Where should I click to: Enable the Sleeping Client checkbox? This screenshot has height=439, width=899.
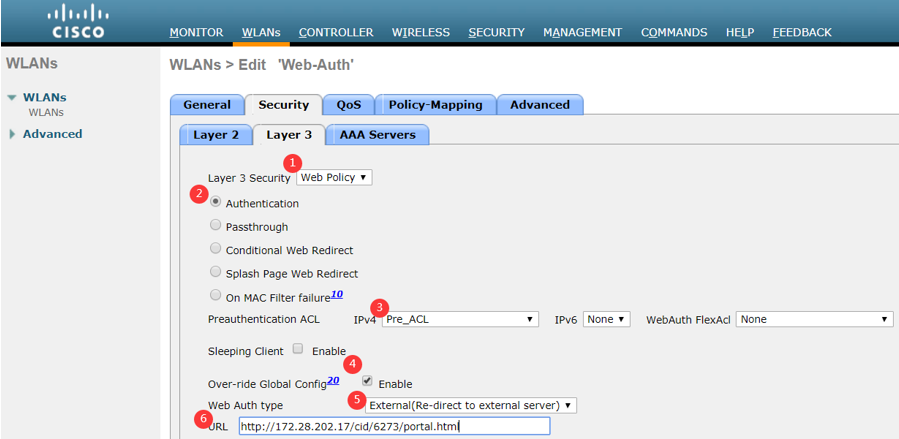click(x=298, y=349)
